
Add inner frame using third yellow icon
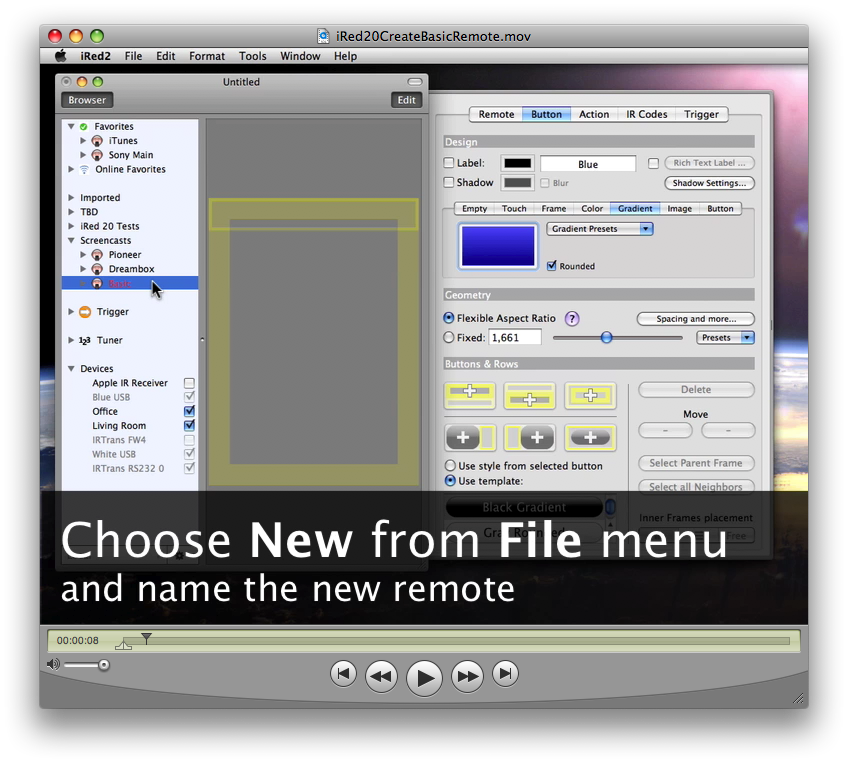pos(590,395)
